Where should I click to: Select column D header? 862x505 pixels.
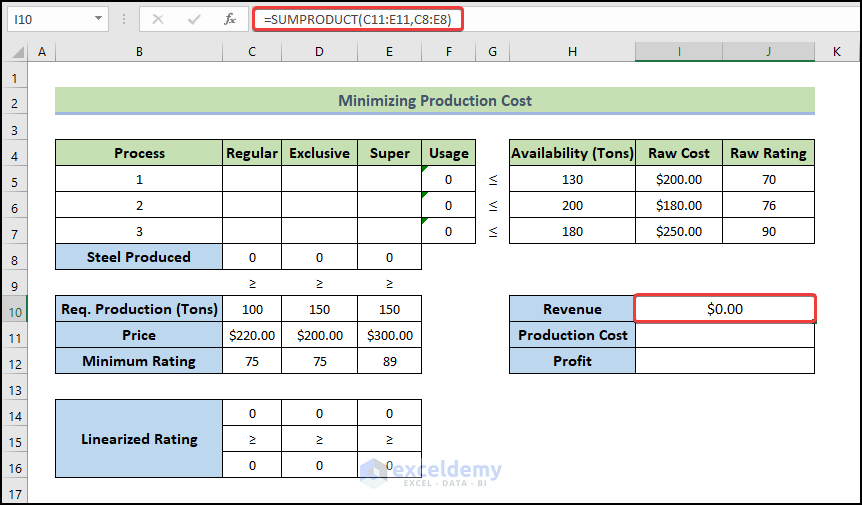pos(319,52)
